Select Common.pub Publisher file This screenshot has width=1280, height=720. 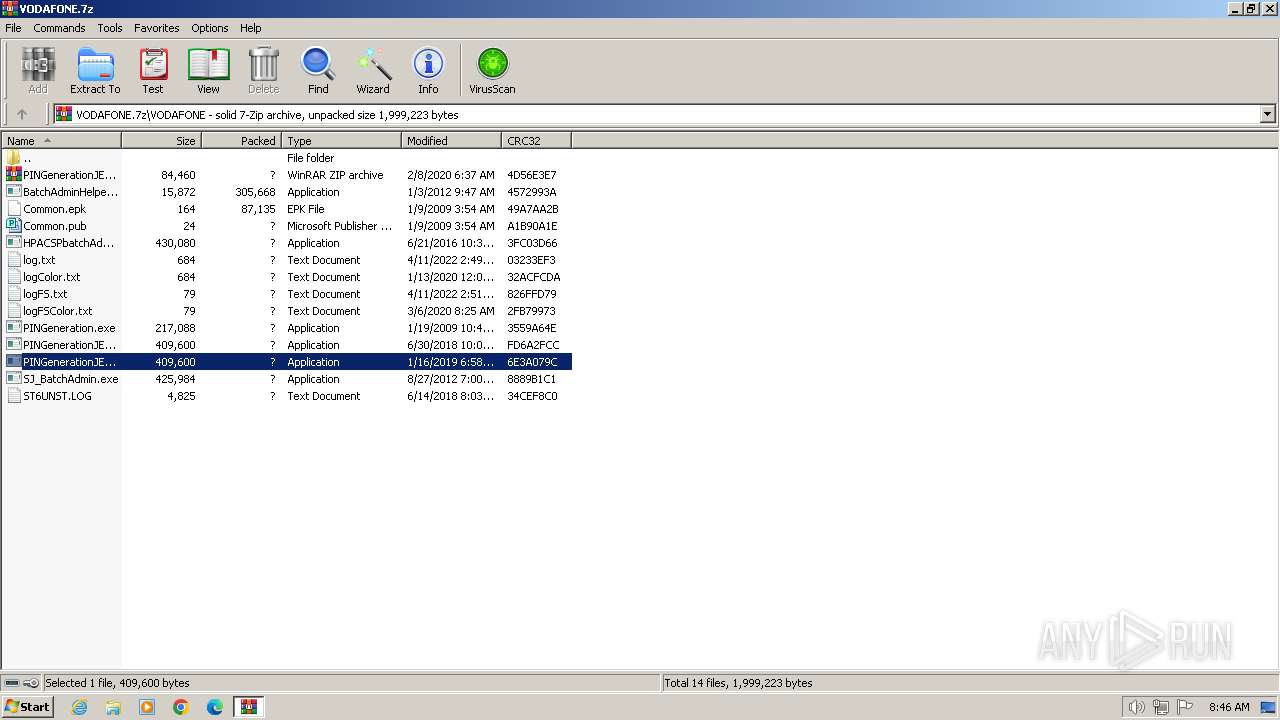tap(287, 226)
